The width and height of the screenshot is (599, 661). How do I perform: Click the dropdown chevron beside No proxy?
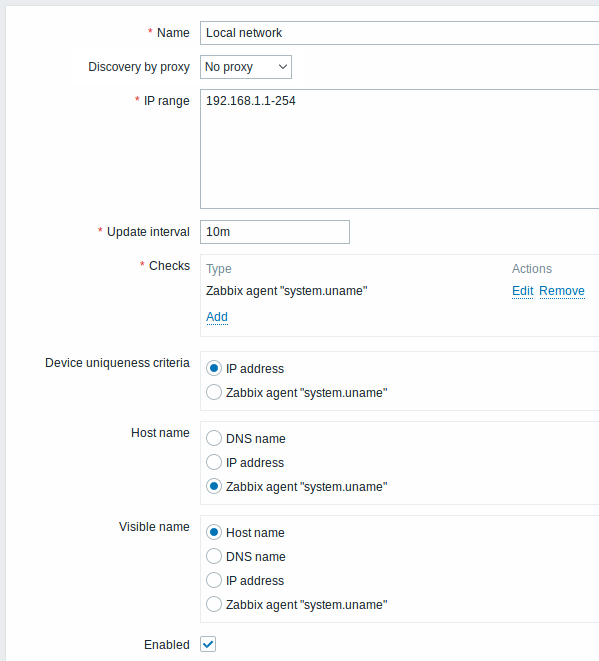pos(283,67)
